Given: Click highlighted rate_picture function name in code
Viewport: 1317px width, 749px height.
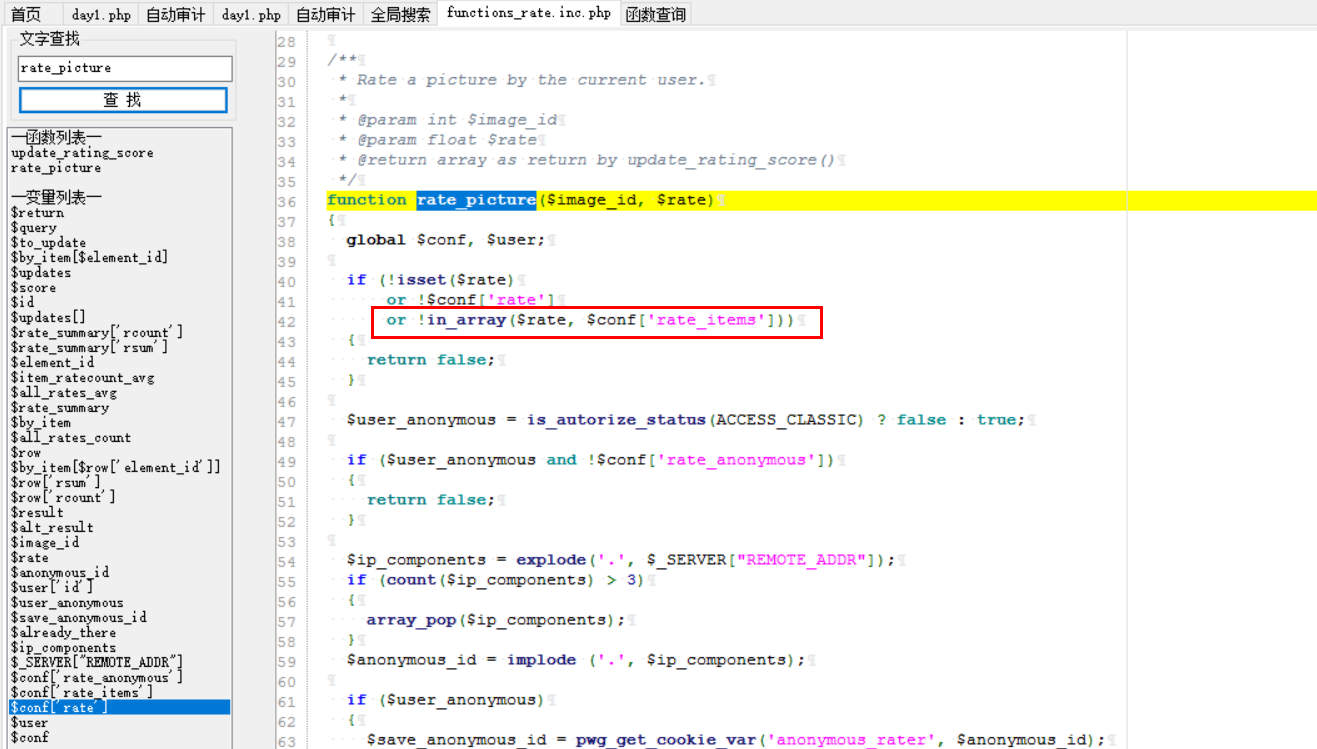Looking at the screenshot, I should tap(476, 200).
